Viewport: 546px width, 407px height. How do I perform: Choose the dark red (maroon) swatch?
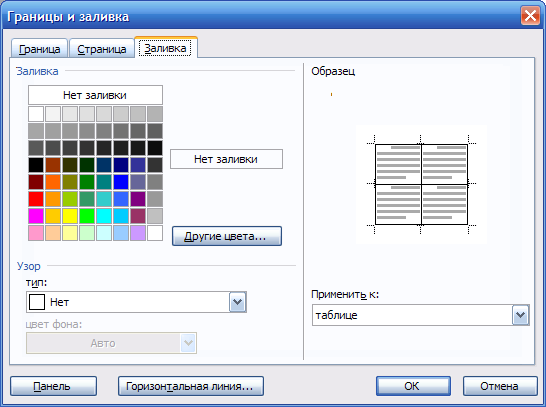point(36,182)
